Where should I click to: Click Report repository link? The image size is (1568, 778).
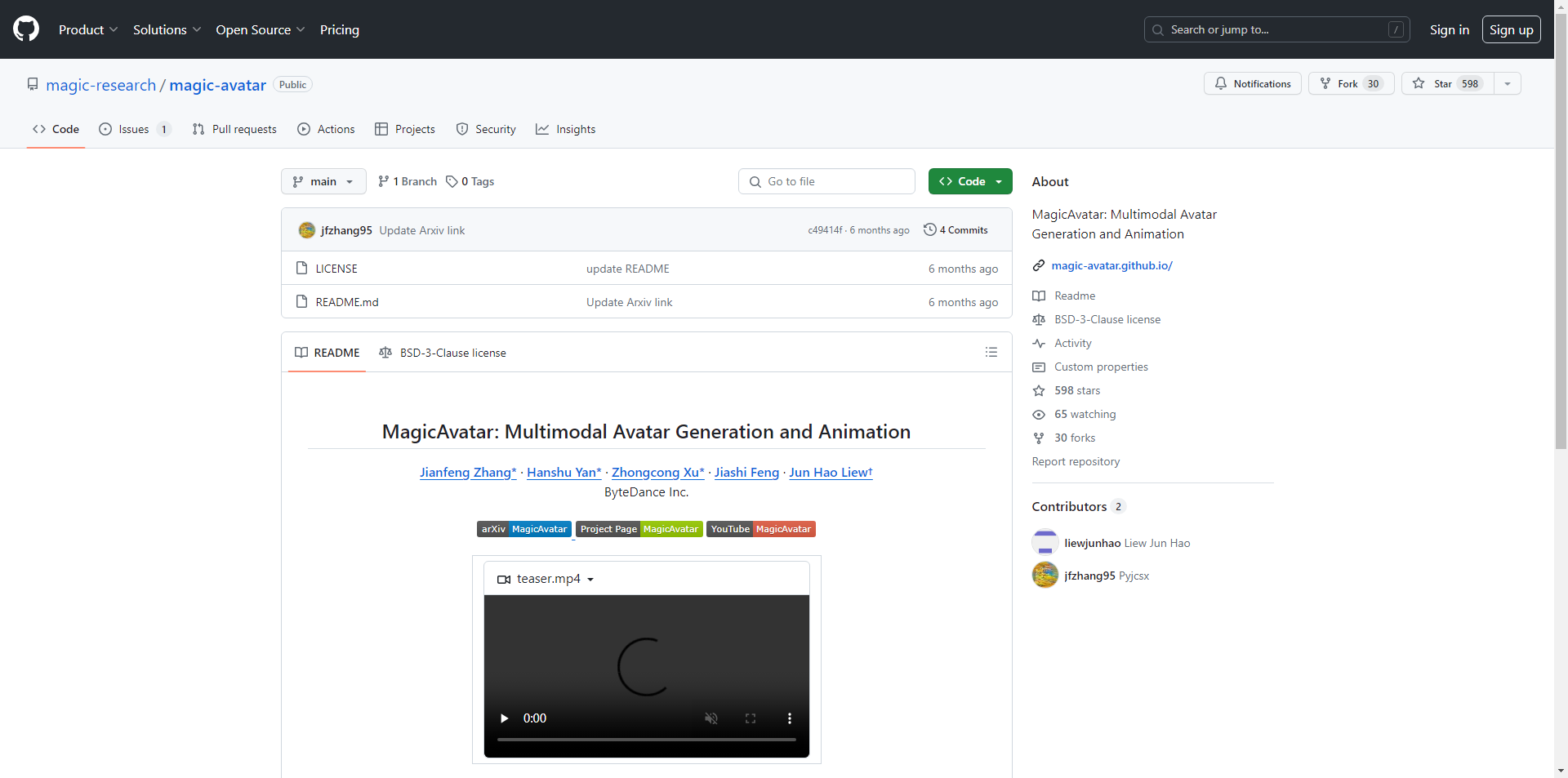(x=1076, y=461)
